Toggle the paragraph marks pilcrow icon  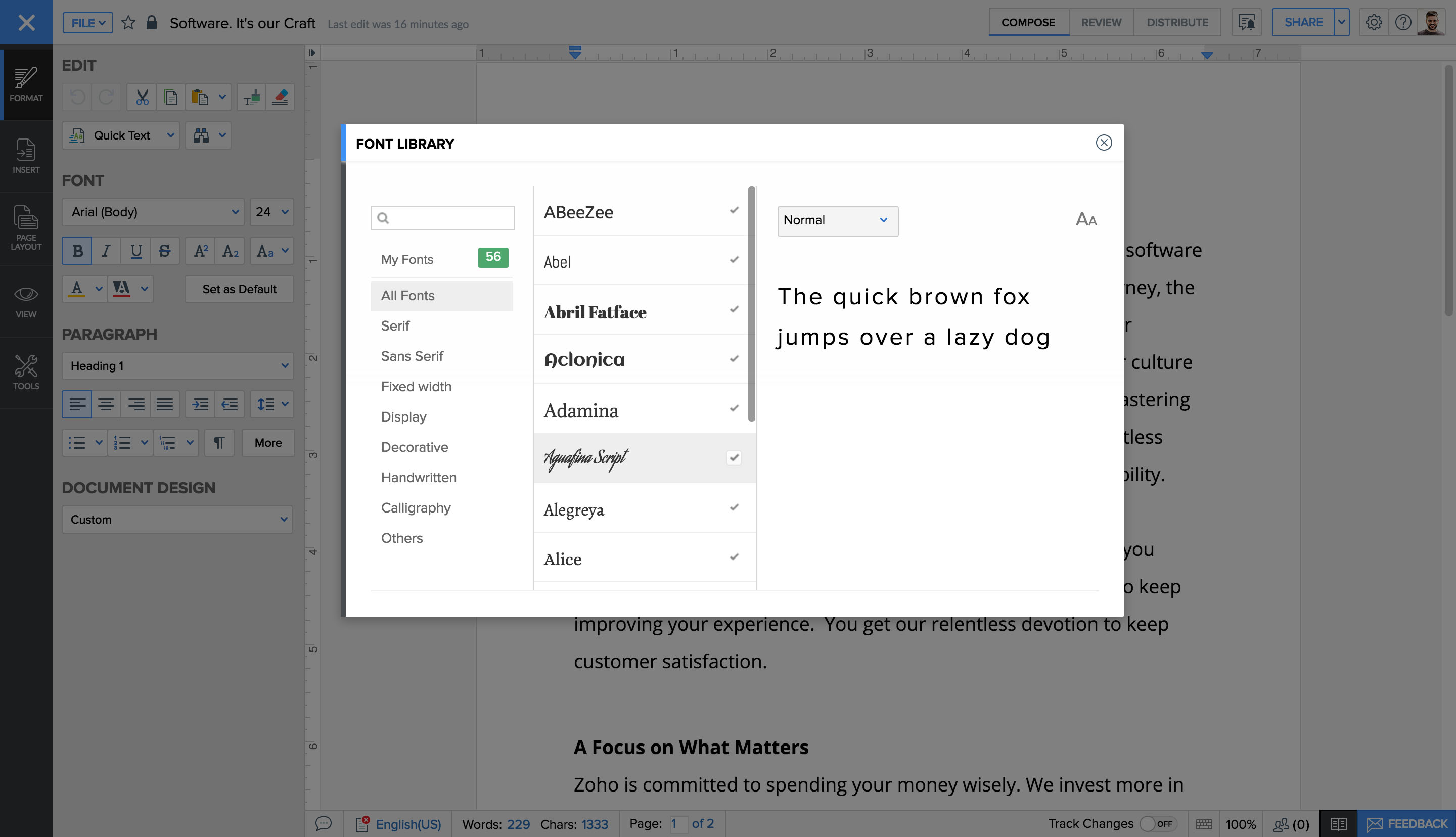219,443
